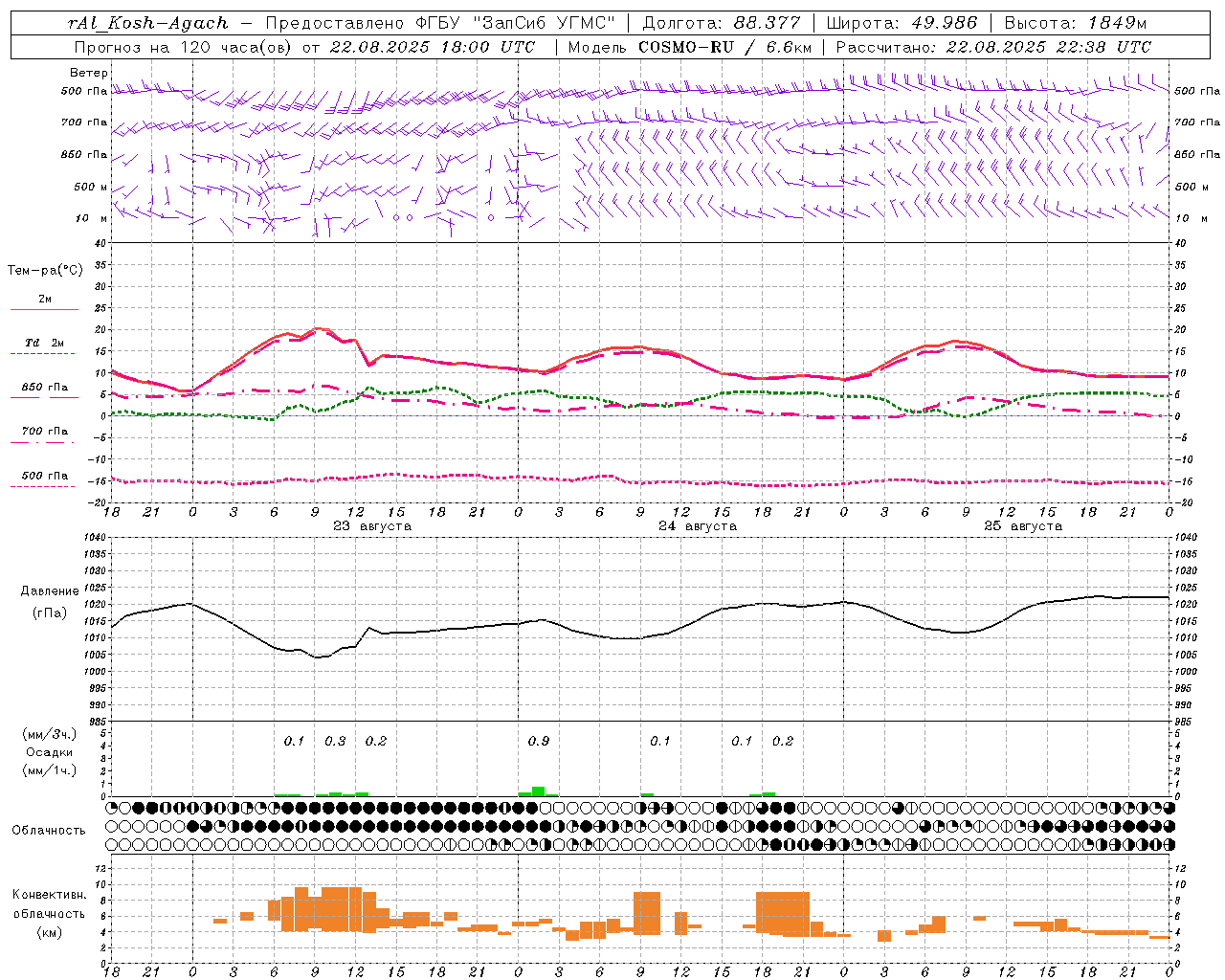Click the tallest green precipitation bar below 0.9
The width and height of the screenshot is (1225, 980).
point(539,791)
